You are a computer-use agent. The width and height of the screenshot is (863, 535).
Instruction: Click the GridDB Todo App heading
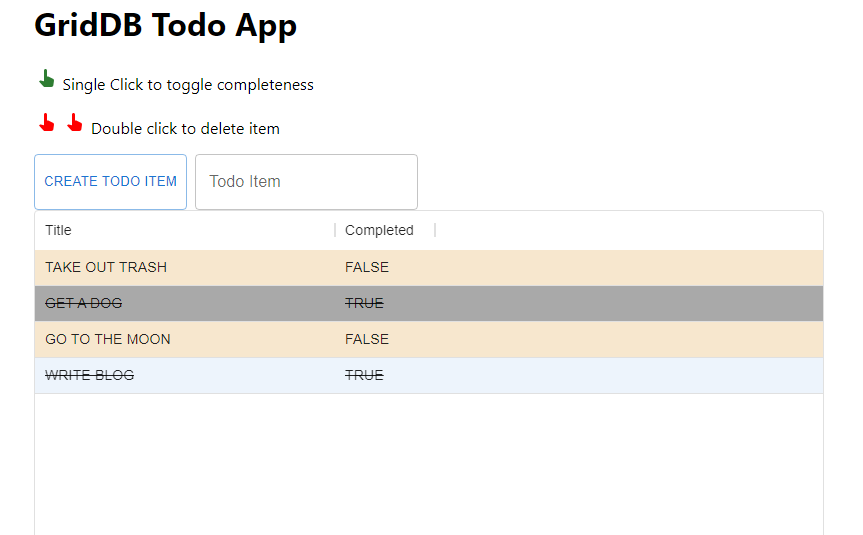[166, 25]
